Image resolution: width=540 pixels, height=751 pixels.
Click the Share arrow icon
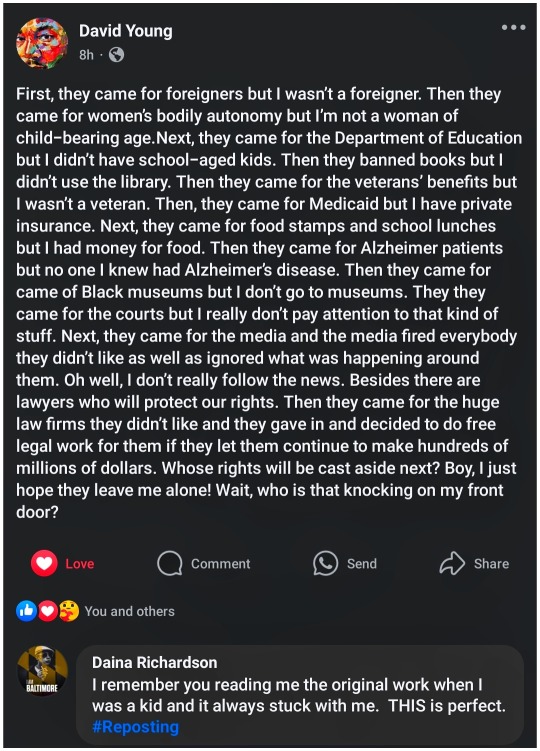[452, 563]
